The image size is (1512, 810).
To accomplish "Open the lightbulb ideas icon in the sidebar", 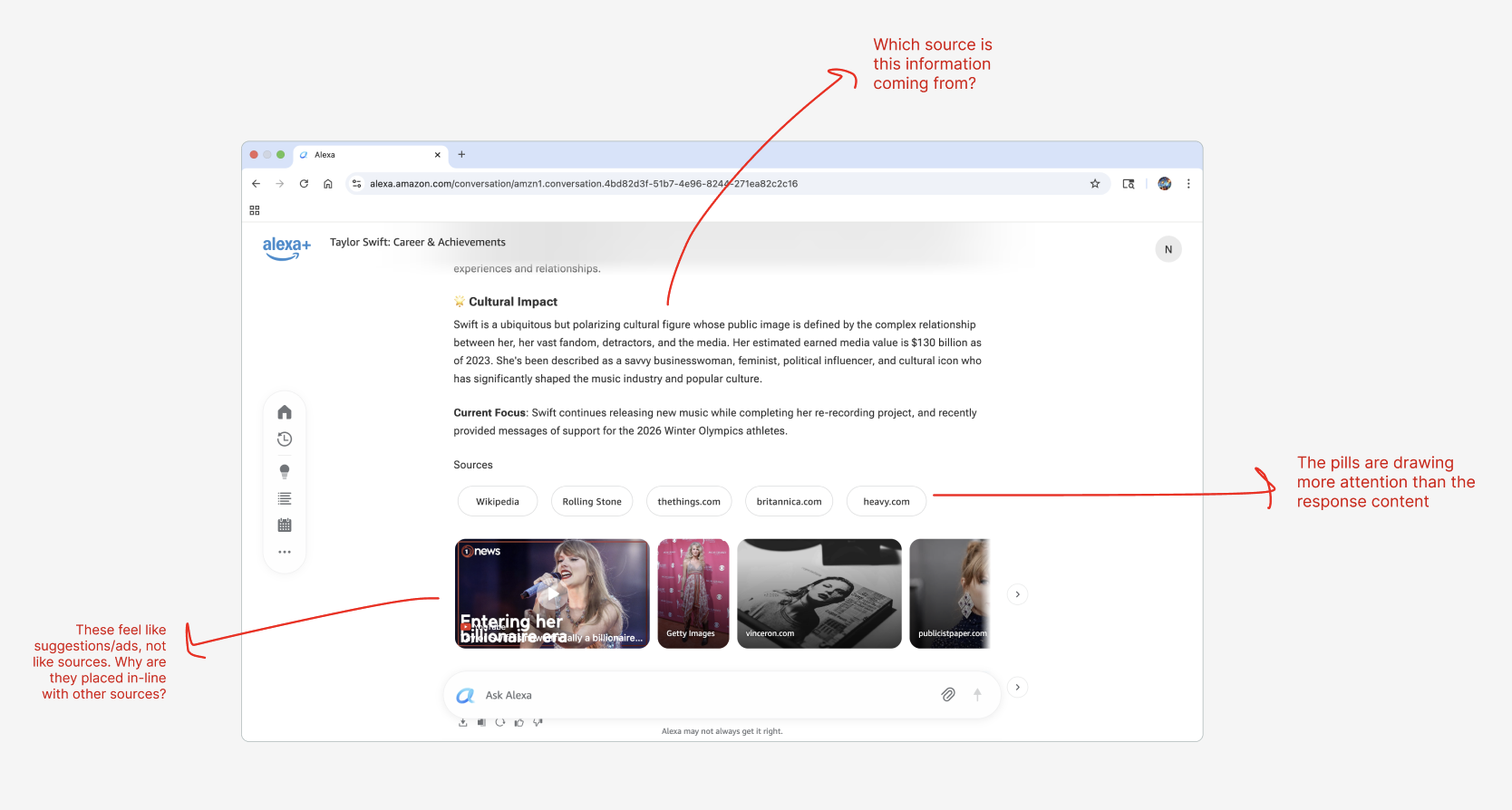I will point(285,471).
